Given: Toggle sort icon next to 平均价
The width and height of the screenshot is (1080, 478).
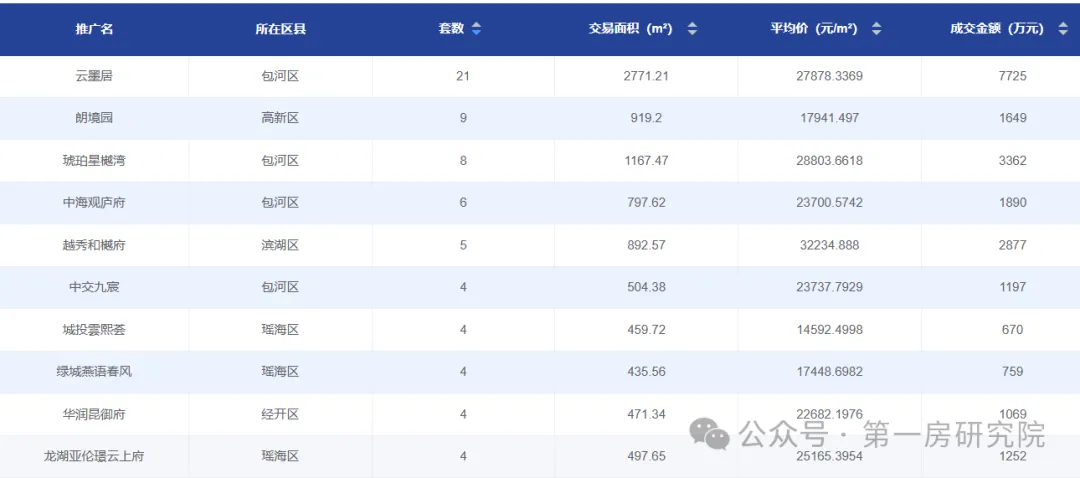Looking at the screenshot, I should pyautogui.click(x=876, y=29).
